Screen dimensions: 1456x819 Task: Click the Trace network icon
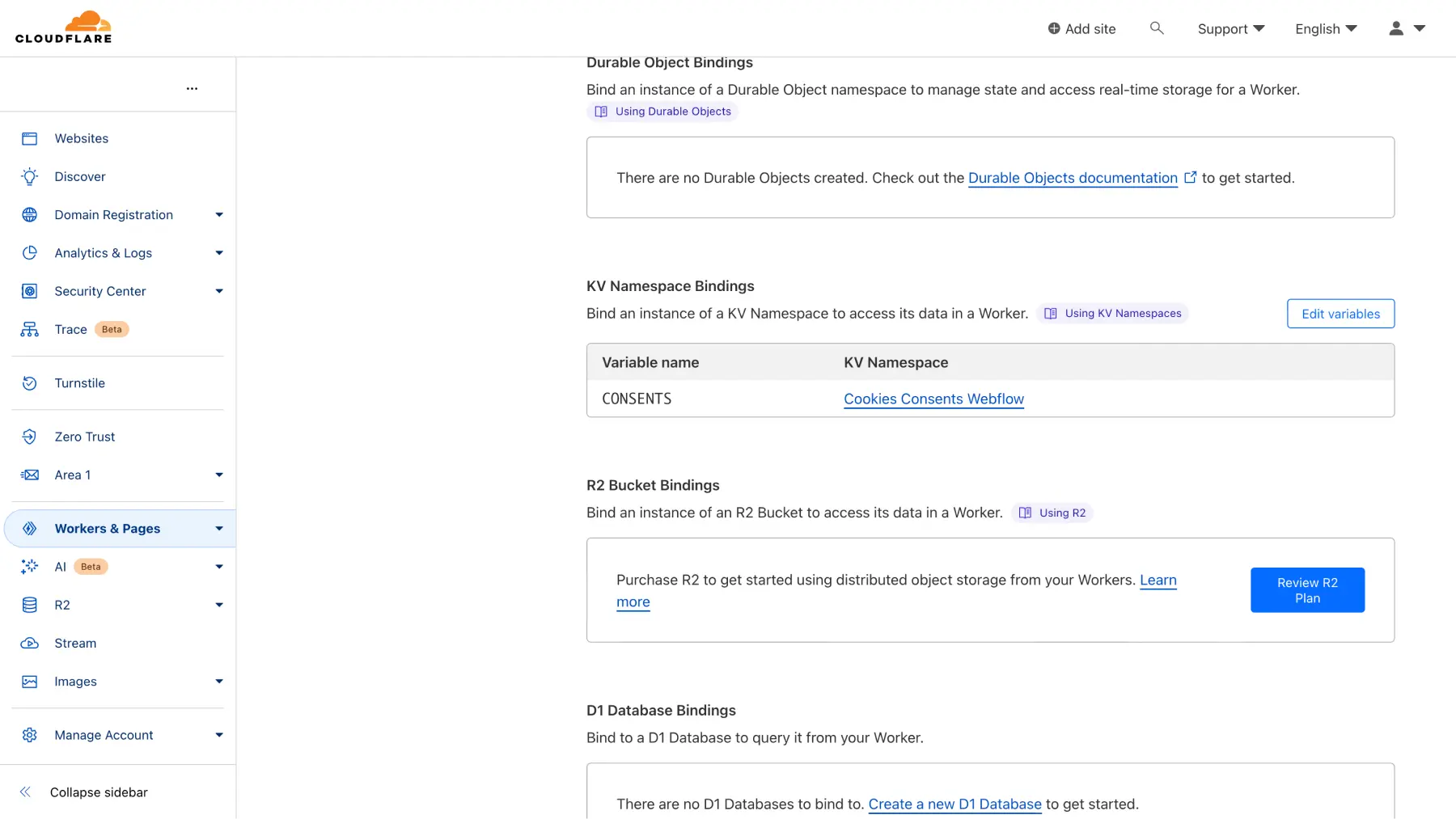(x=30, y=329)
